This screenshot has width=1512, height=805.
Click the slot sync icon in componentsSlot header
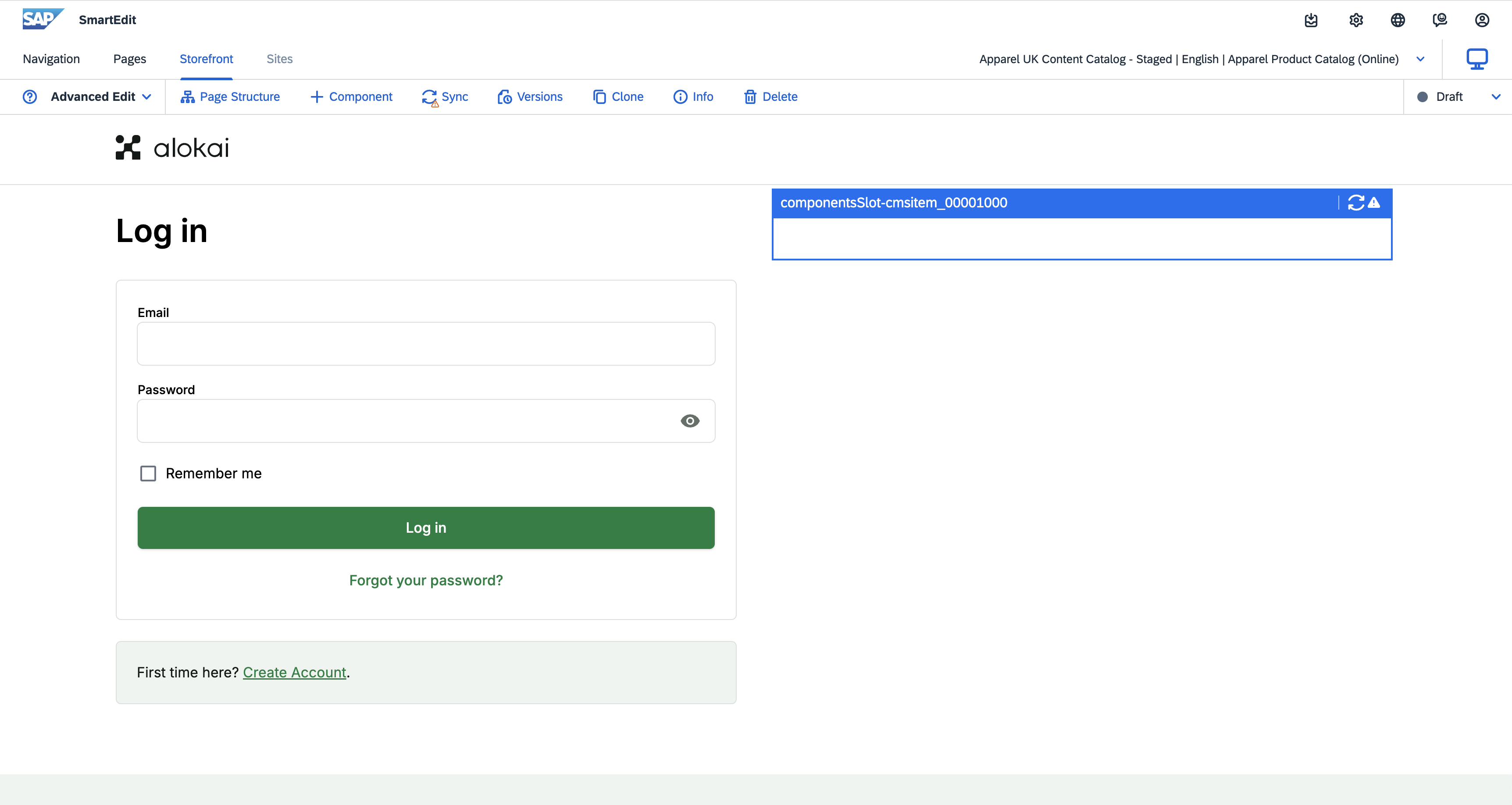click(x=1356, y=203)
